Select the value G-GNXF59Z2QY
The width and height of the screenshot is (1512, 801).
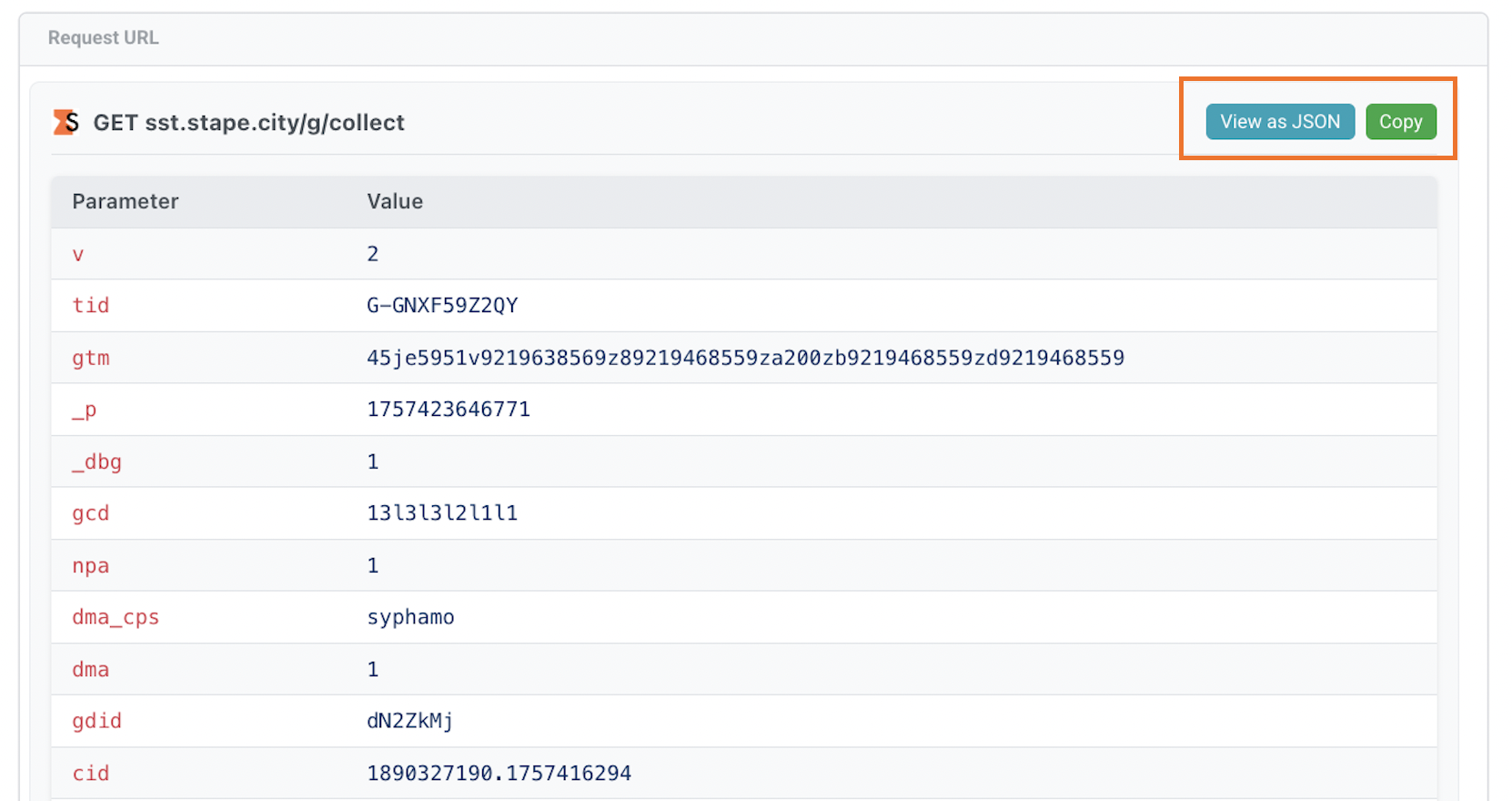pyautogui.click(x=442, y=305)
